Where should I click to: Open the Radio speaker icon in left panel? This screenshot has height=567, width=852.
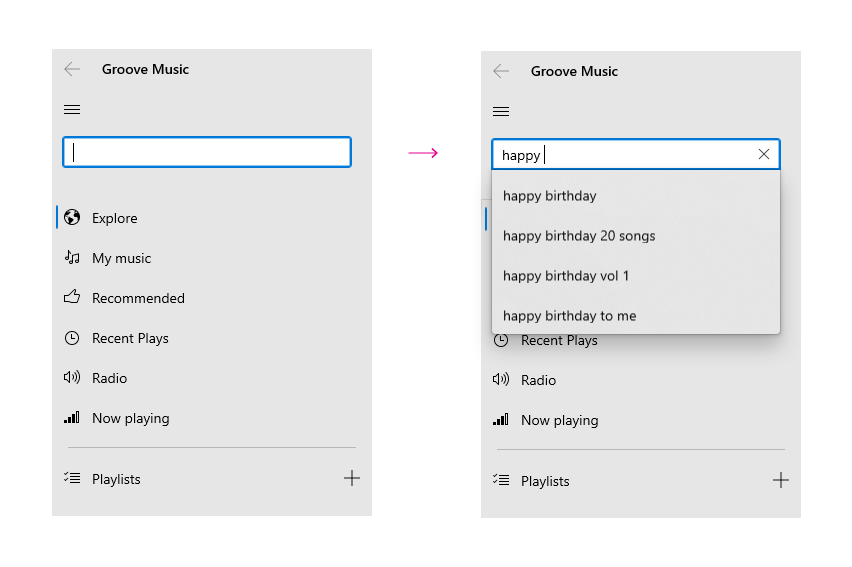[x=72, y=377]
